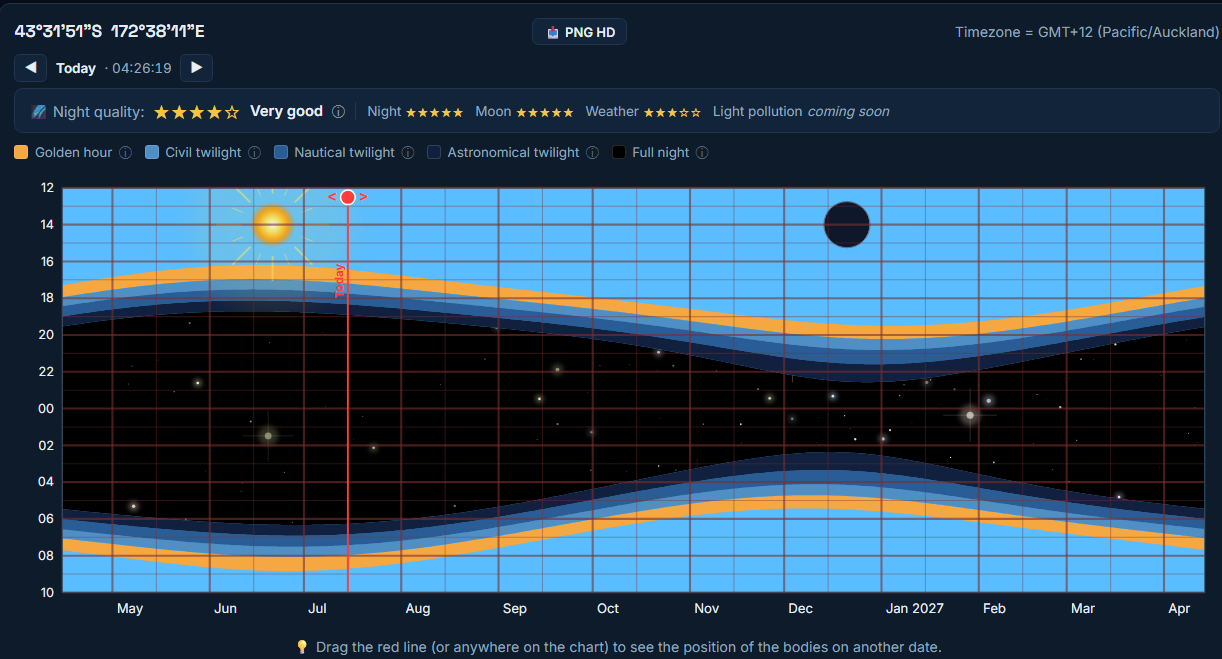Viewport: 1222px width, 659px height.
Task: Open Nautical twilight info icon
Action: click(407, 153)
